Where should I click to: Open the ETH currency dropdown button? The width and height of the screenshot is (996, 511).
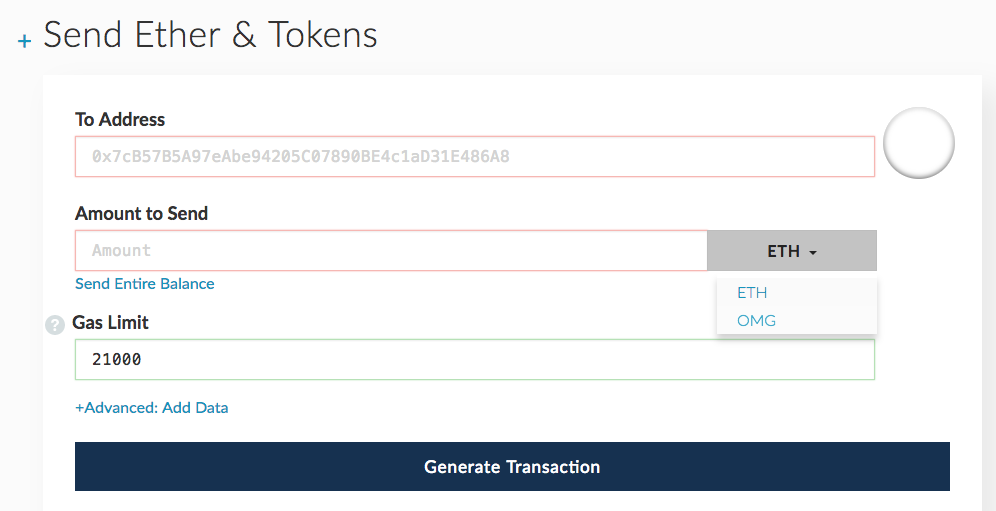click(x=791, y=251)
